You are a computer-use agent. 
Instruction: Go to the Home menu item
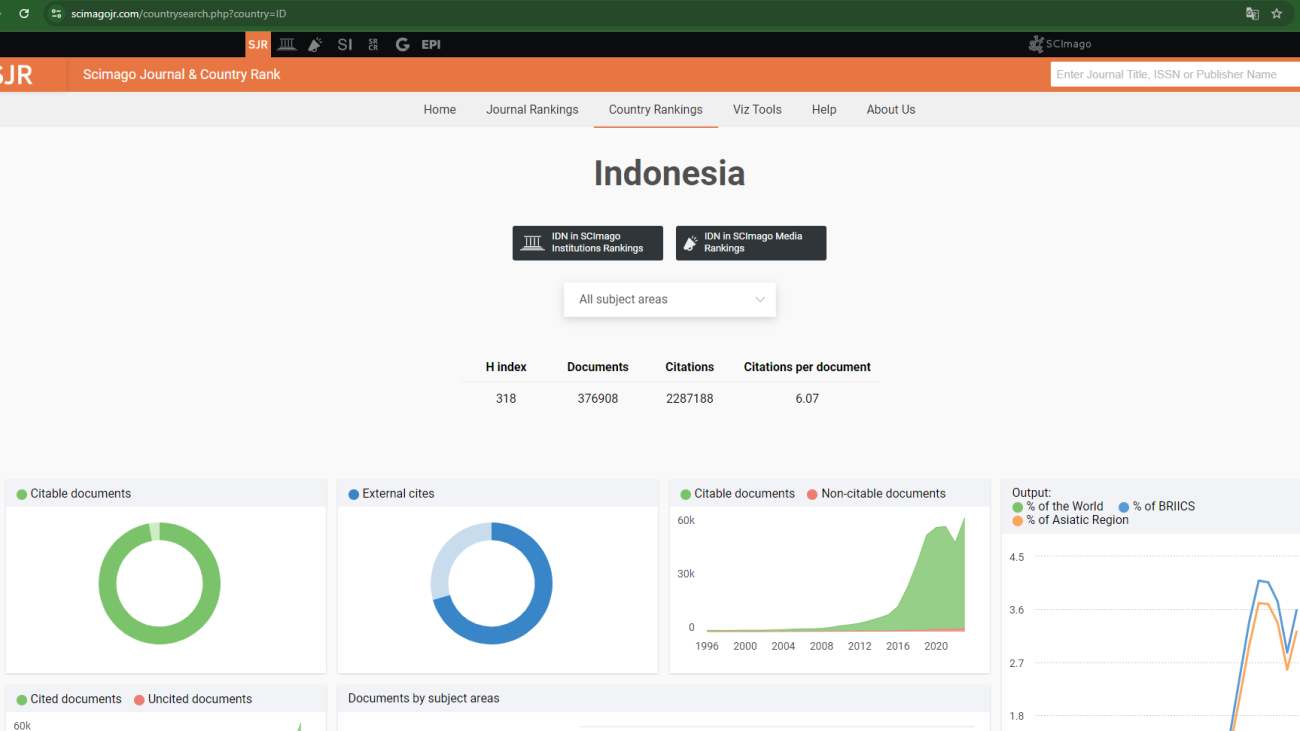coord(440,110)
